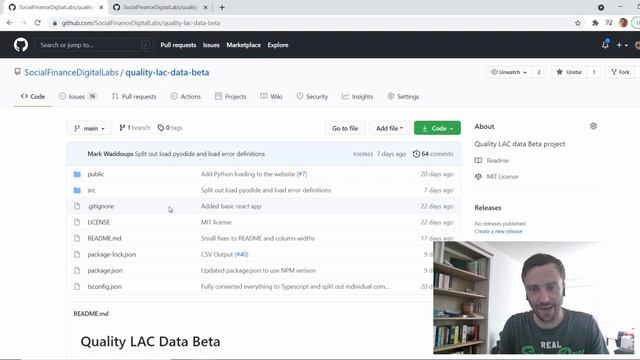
Task: Switch to the repository Pull requests tab
Action: 134,96
